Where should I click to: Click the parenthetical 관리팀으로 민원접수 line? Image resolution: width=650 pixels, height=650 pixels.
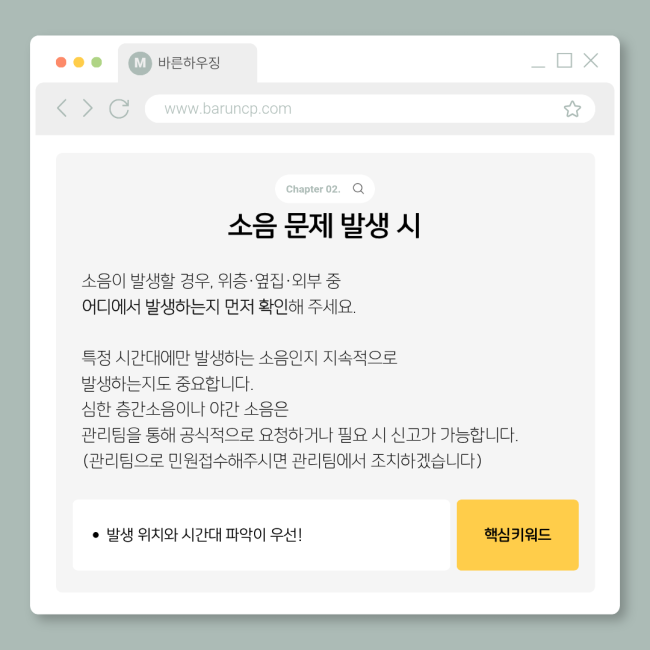(x=282, y=461)
